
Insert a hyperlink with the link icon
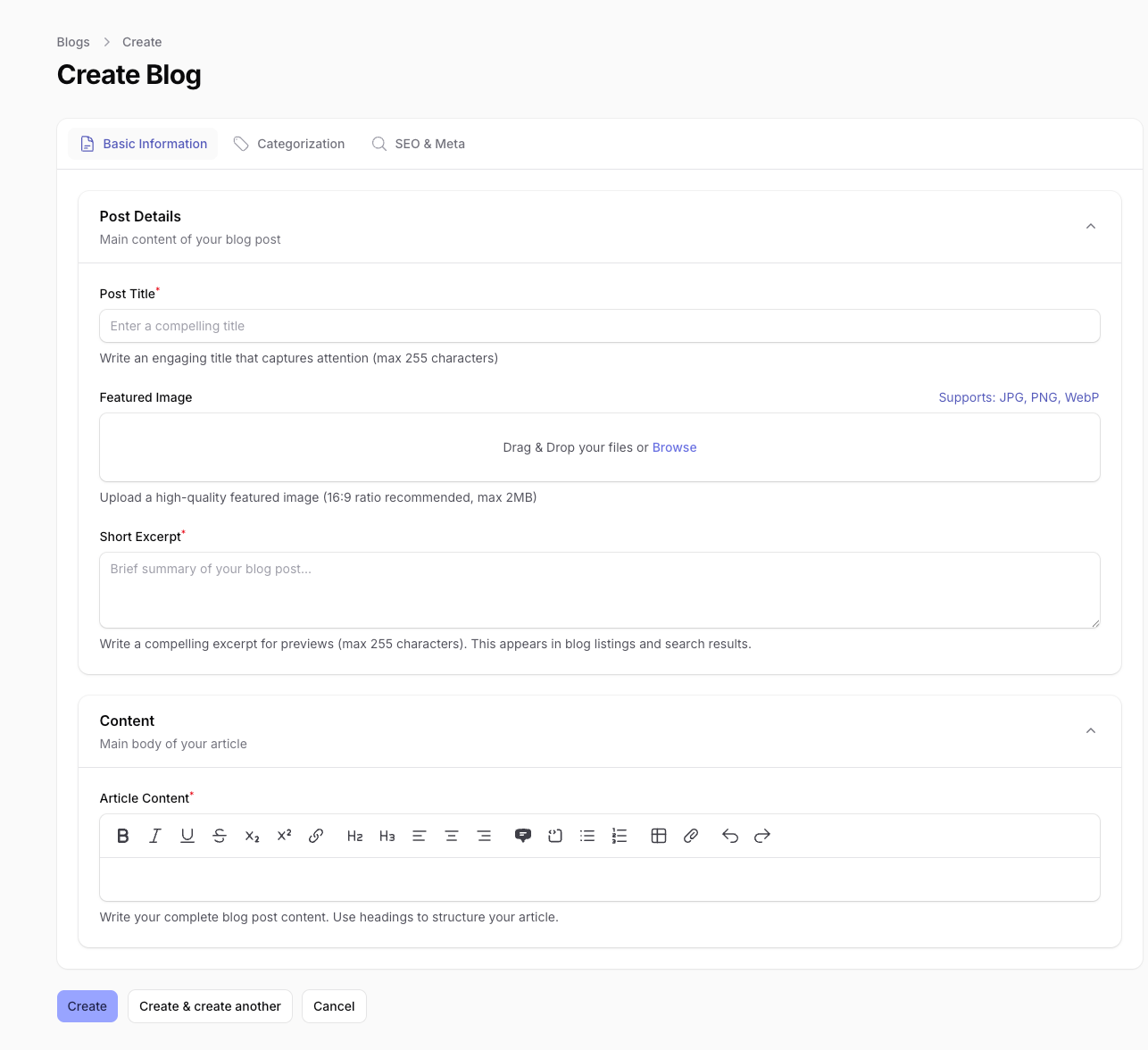pyautogui.click(x=316, y=836)
